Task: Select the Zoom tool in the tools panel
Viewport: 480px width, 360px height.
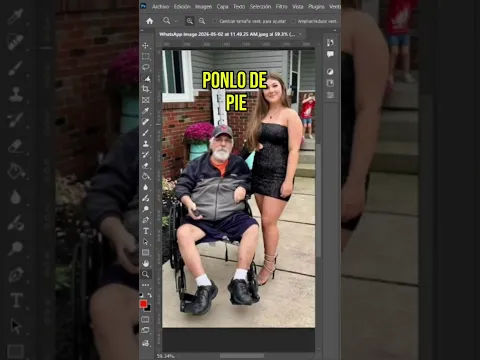Action: click(x=146, y=274)
